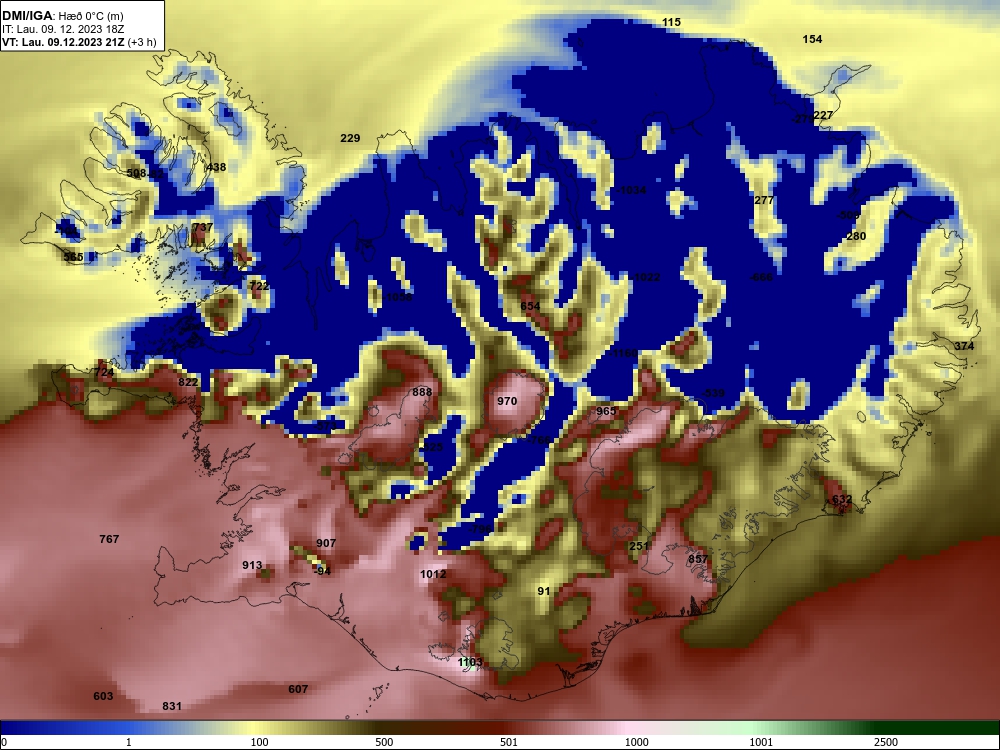Click the map value 913
This screenshot has height=750, width=1000.
click(252, 566)
